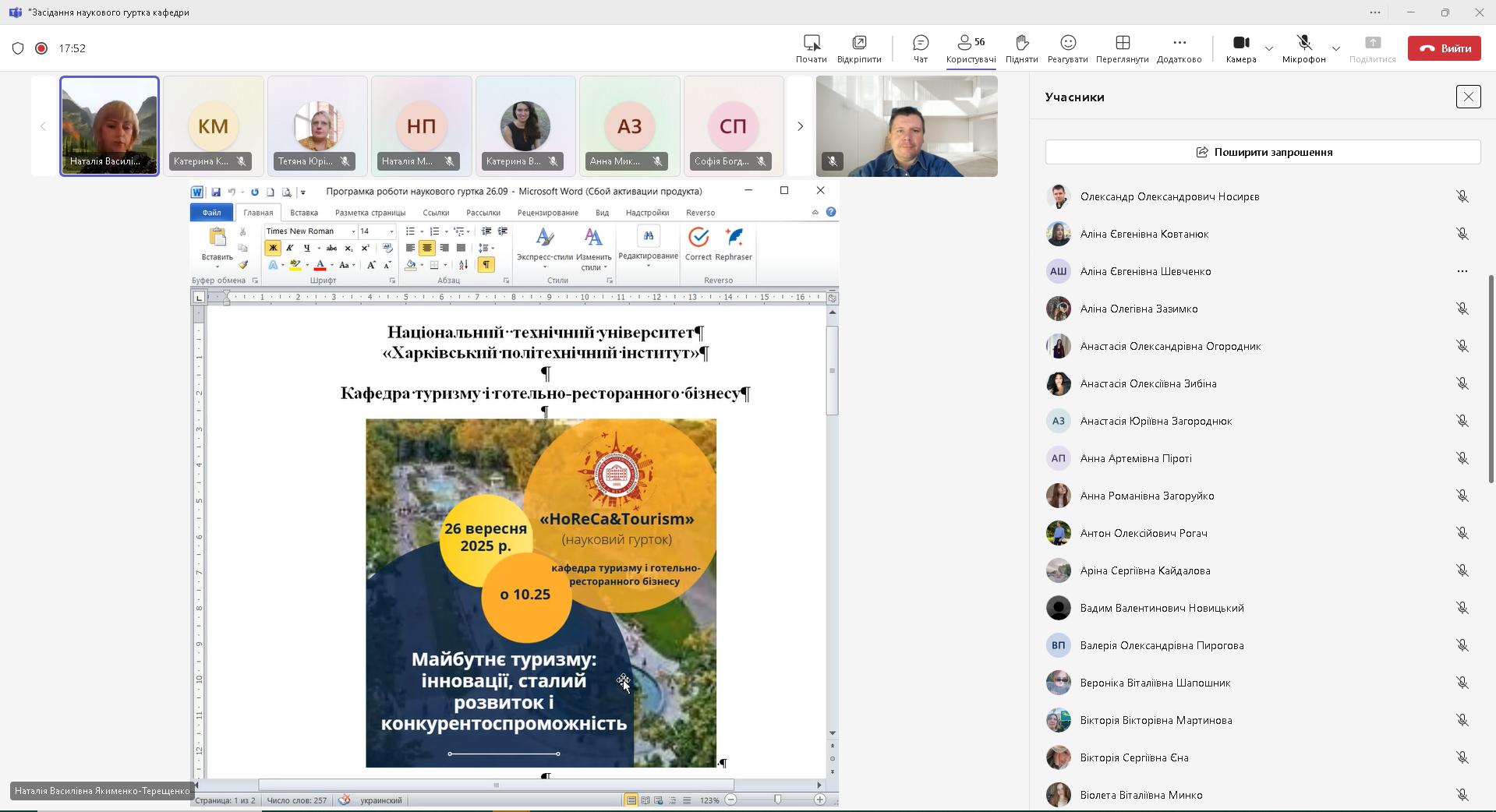Click the Користувачі participants button
This screenshot has width=1496, height=812.
click(971, 48)
